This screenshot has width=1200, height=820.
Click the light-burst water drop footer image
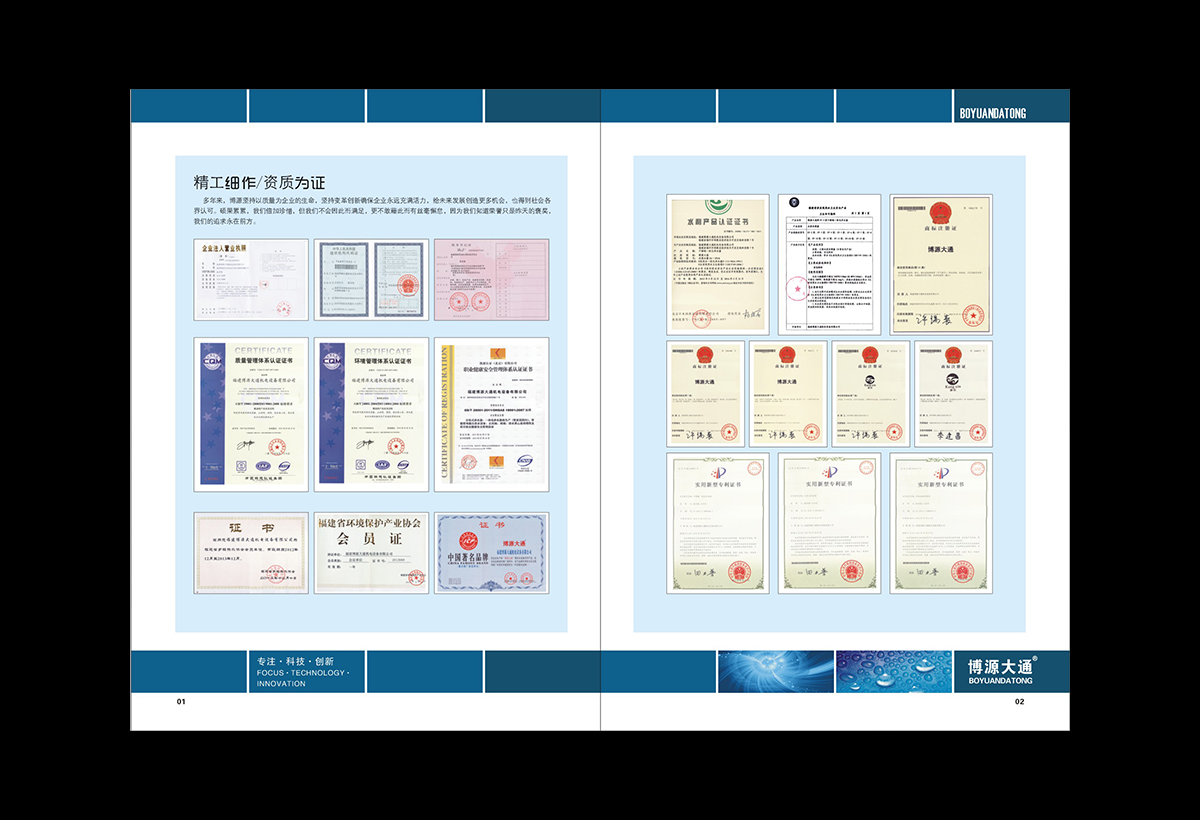(776, 671)
